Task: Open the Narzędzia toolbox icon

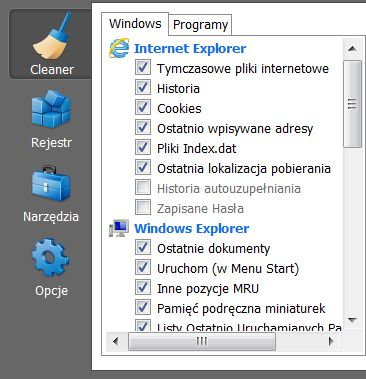Action: tap(51, 184)
